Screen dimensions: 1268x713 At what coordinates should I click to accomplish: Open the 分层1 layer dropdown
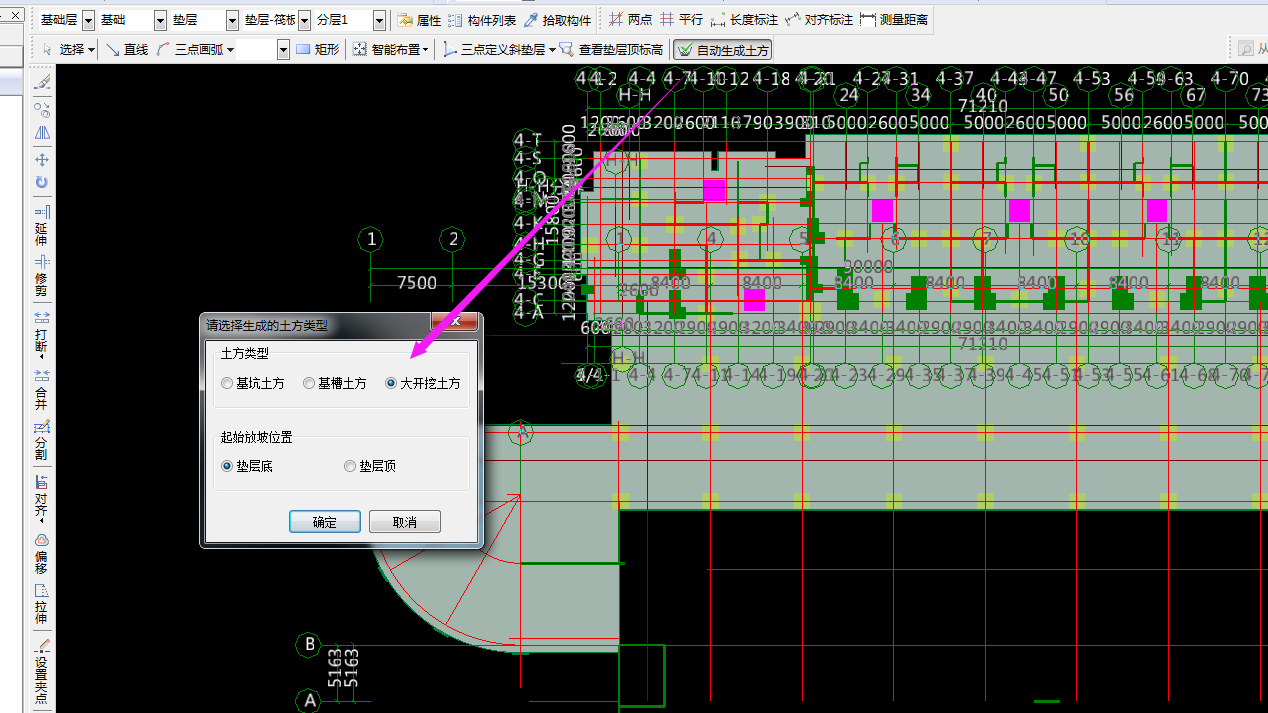pos(379,20)
